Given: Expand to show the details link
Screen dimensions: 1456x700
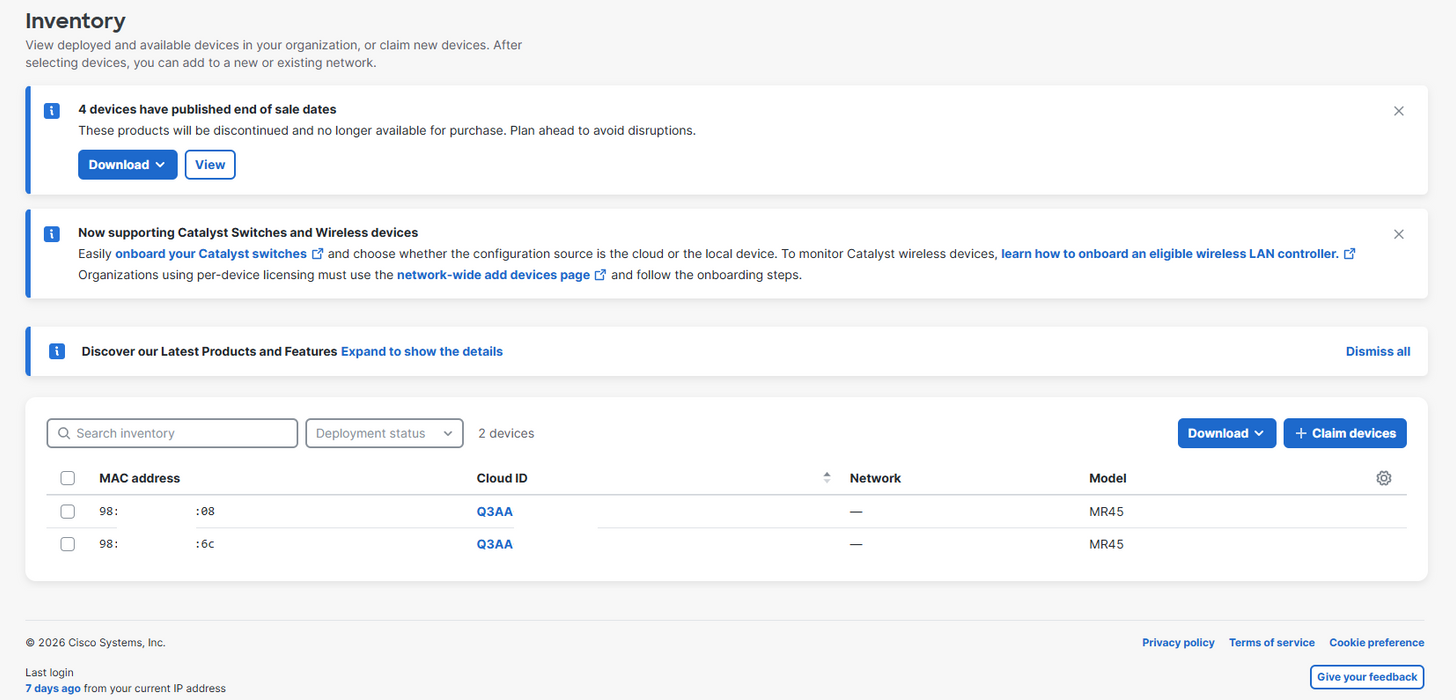Looking at the screenshot, I should point(422,352).
